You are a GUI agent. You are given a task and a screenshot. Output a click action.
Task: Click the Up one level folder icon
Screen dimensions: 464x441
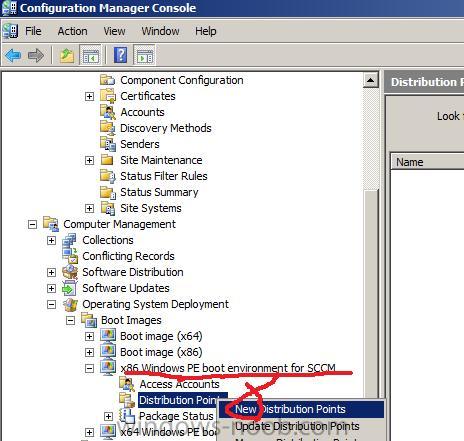[67, 55]
